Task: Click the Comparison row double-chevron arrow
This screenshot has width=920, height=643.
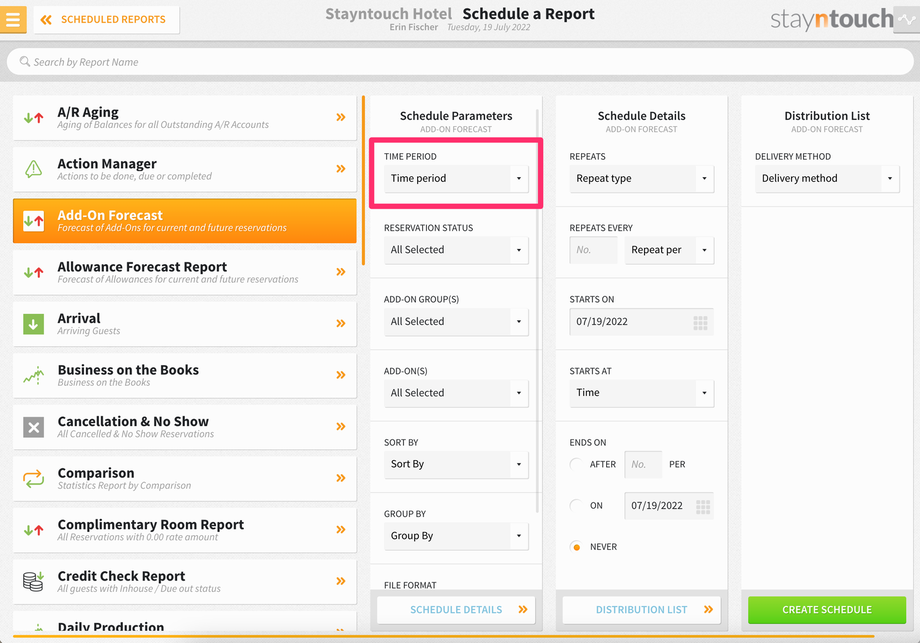Action: click(x=341, y=478)
